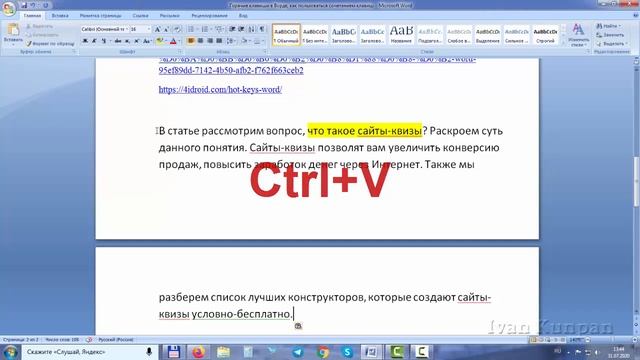Toggle bold Ж formatting

[x=85, y=41]
